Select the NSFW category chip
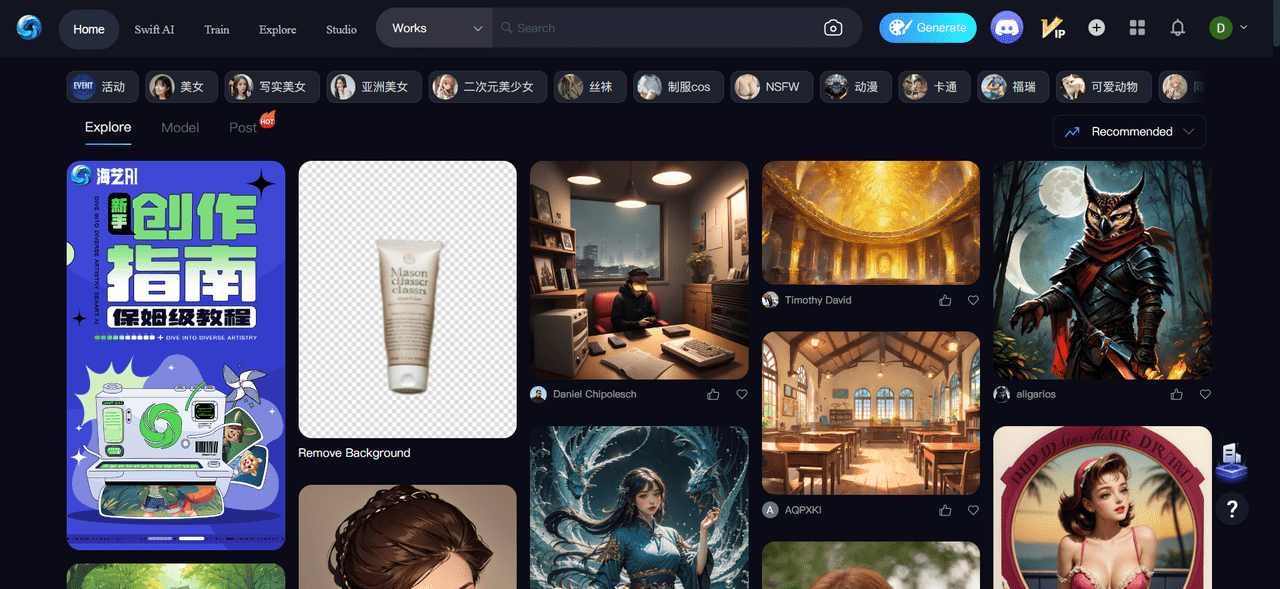 pos(771,87)
